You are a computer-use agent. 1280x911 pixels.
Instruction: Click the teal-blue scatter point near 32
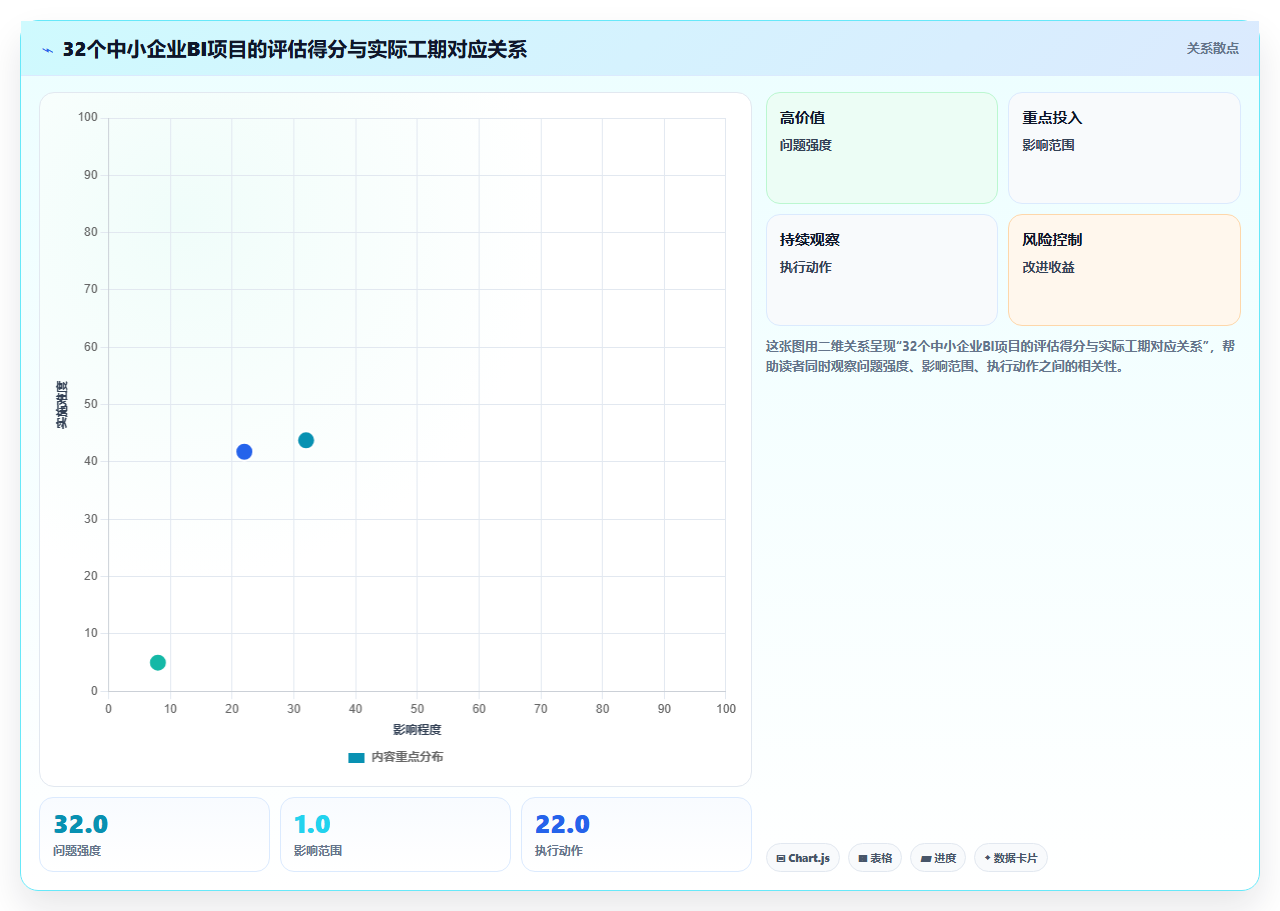306,440
